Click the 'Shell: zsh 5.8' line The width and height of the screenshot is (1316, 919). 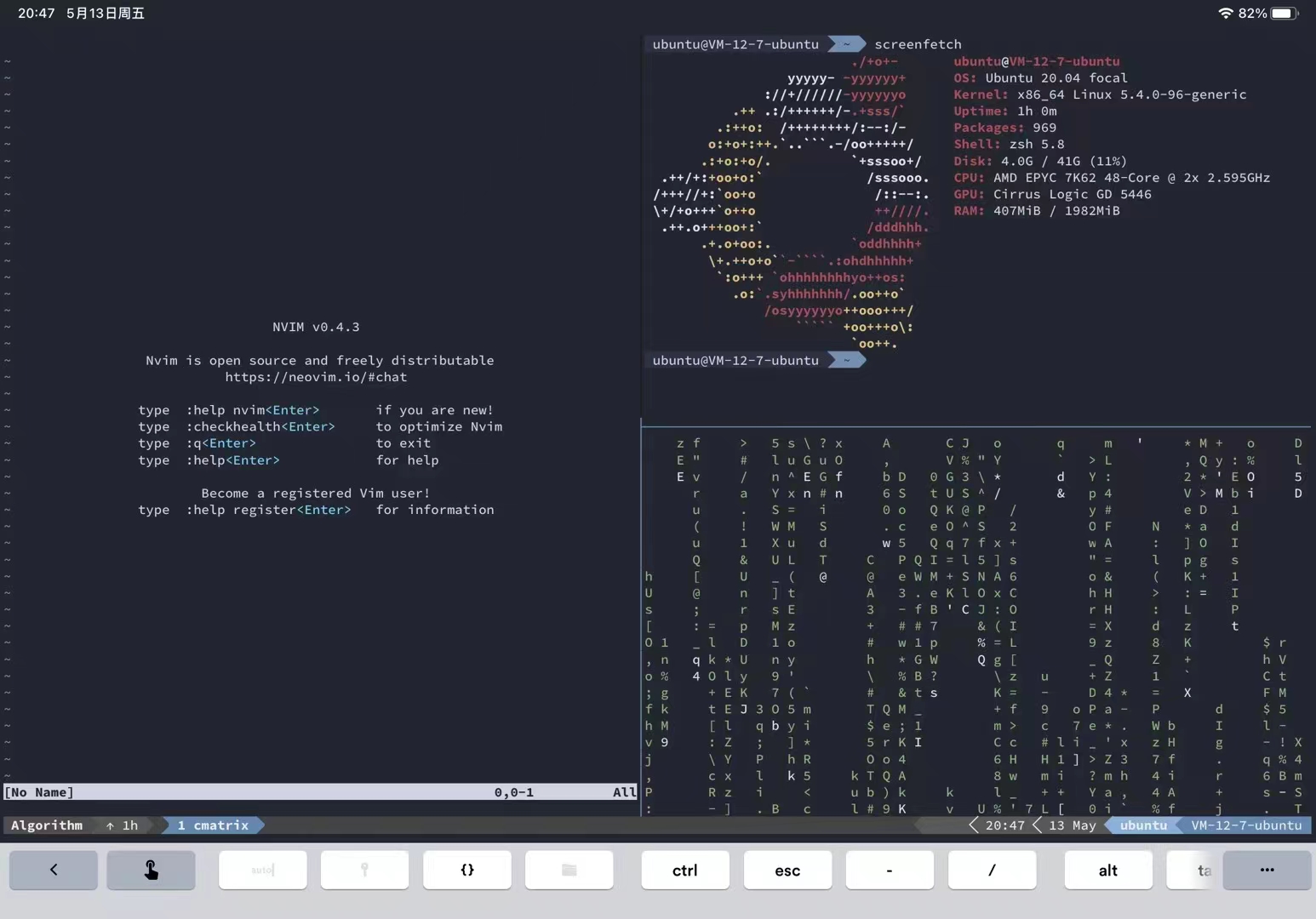pyautogui.click(x=1009, y=144)
